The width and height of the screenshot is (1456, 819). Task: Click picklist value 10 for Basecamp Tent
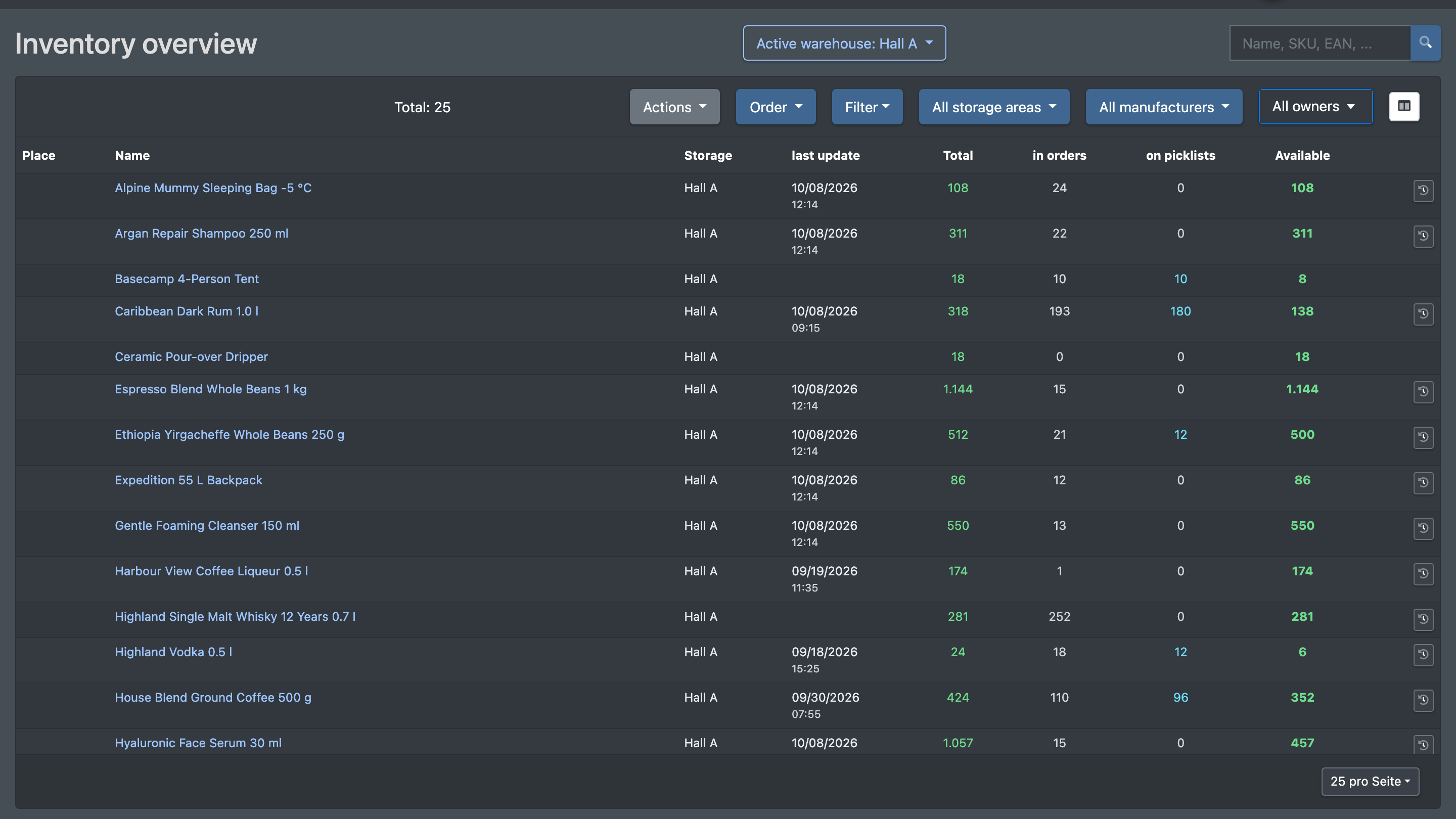pyautogui.click(x=1180, y=279)
